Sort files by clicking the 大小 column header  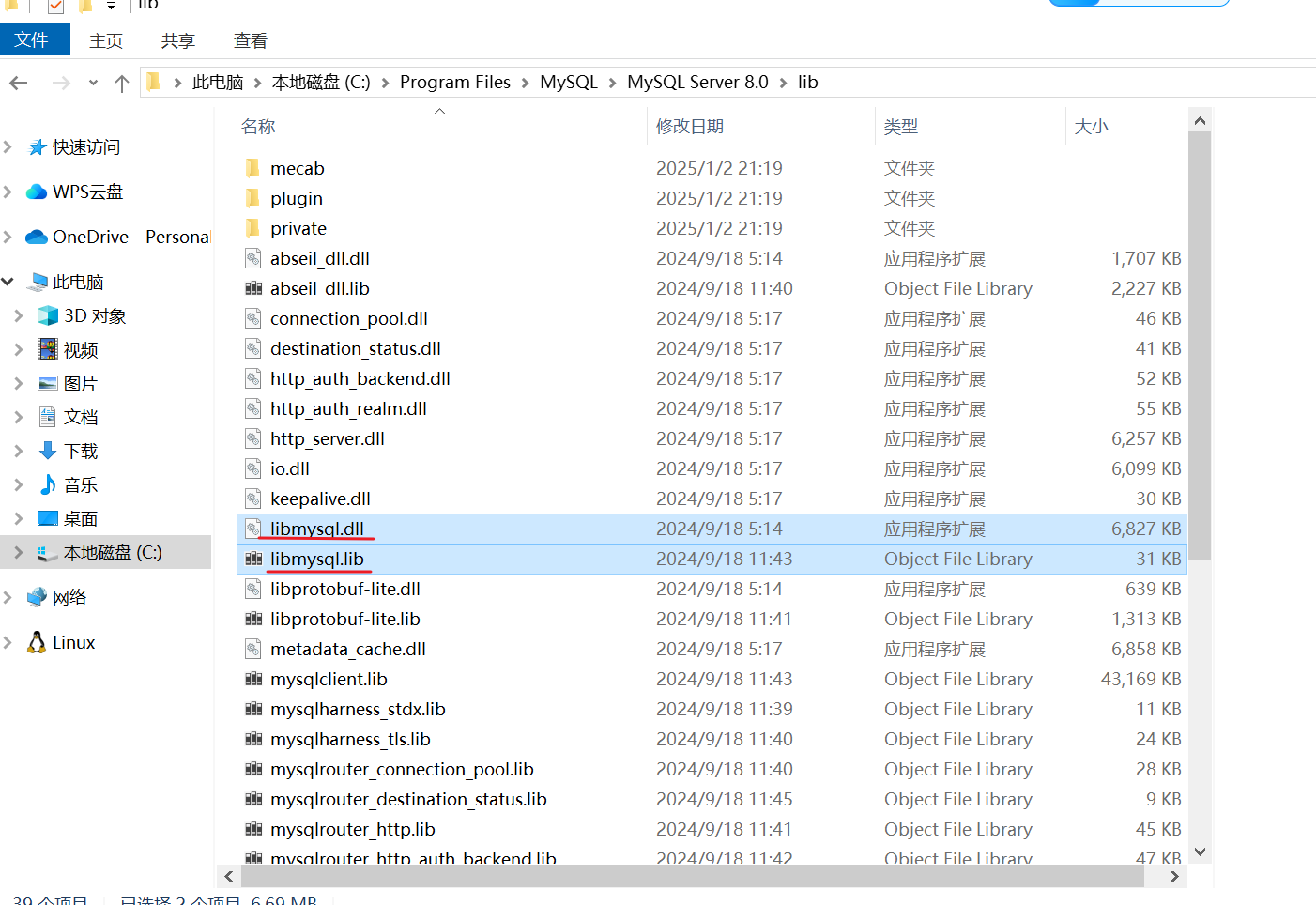click(x=1092, y=125)
